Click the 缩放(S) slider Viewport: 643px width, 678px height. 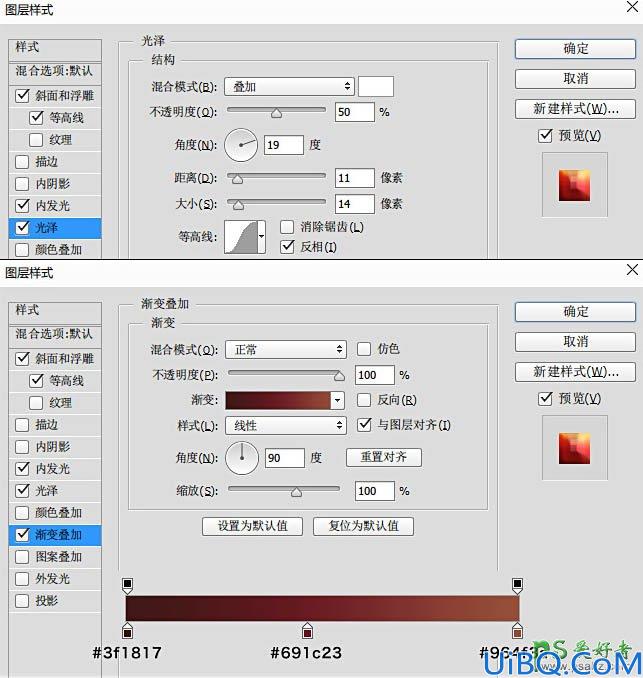pyautogui.click(x=284, y=489)
